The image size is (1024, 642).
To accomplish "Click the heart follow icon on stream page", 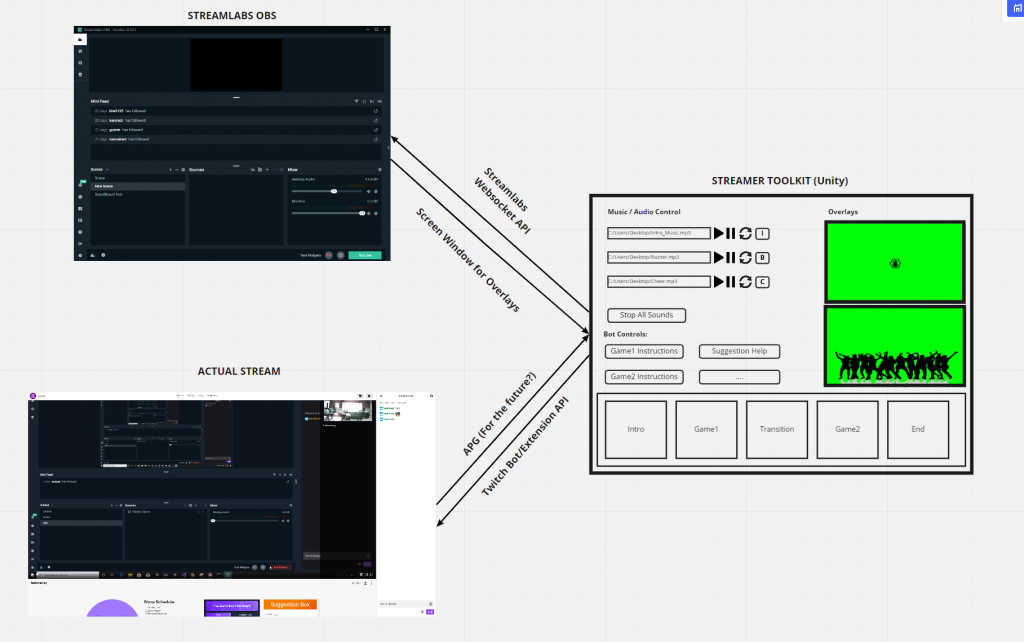I will point(360,396).
